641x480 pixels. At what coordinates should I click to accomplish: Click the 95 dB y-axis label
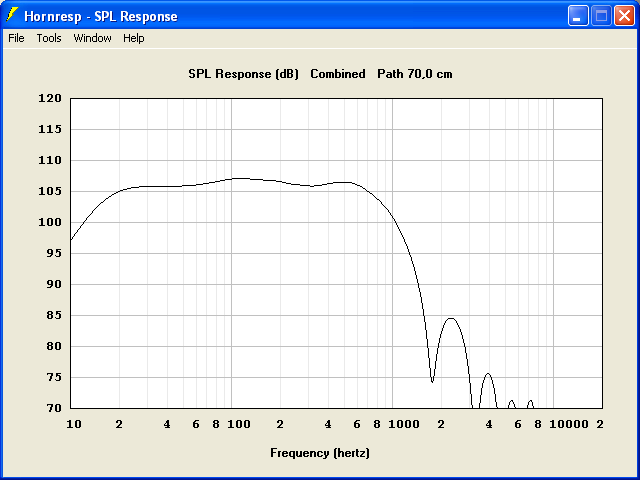point(54,253)
